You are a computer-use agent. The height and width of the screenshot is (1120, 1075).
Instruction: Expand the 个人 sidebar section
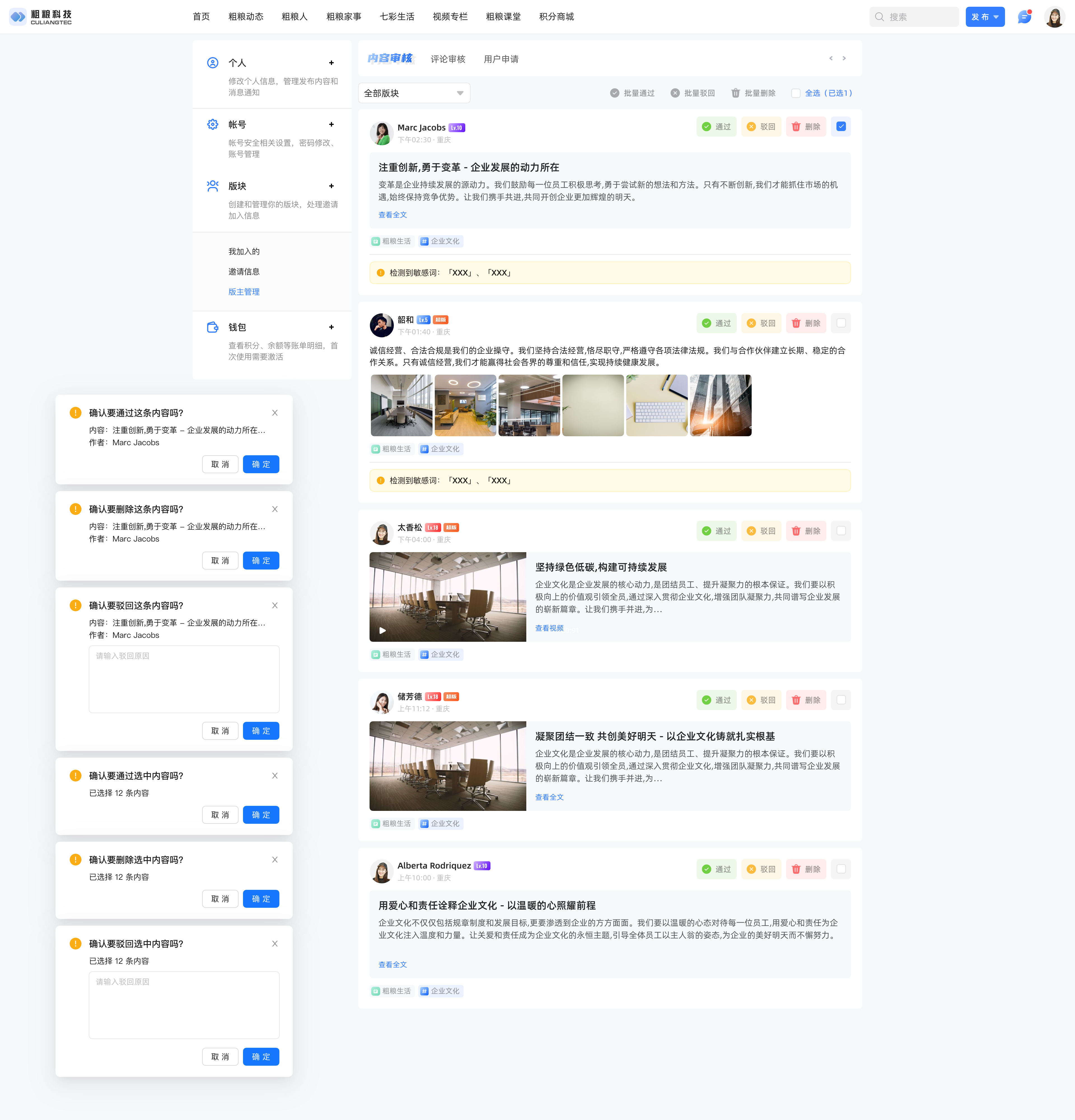(x=331, y=63)
